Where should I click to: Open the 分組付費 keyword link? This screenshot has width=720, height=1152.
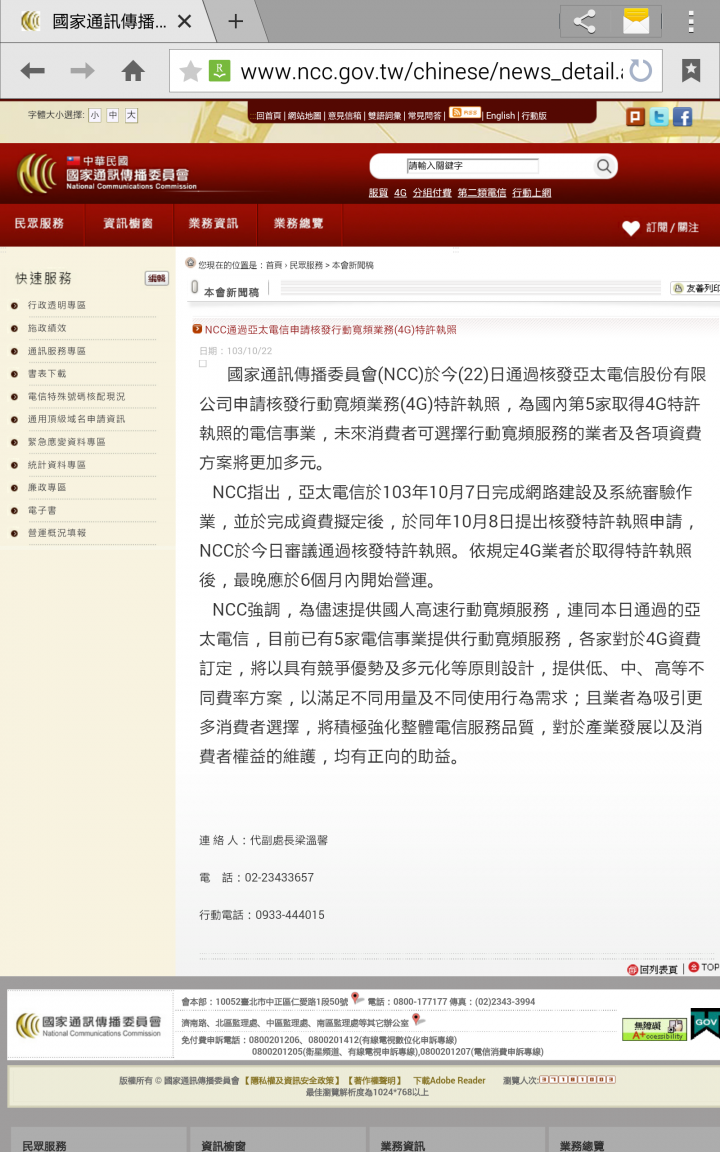(x=432, y=193)
